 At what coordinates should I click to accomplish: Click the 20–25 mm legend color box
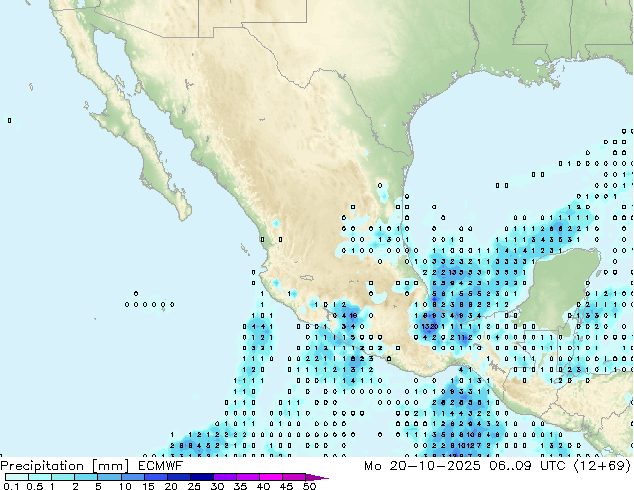tap(178, 477)
